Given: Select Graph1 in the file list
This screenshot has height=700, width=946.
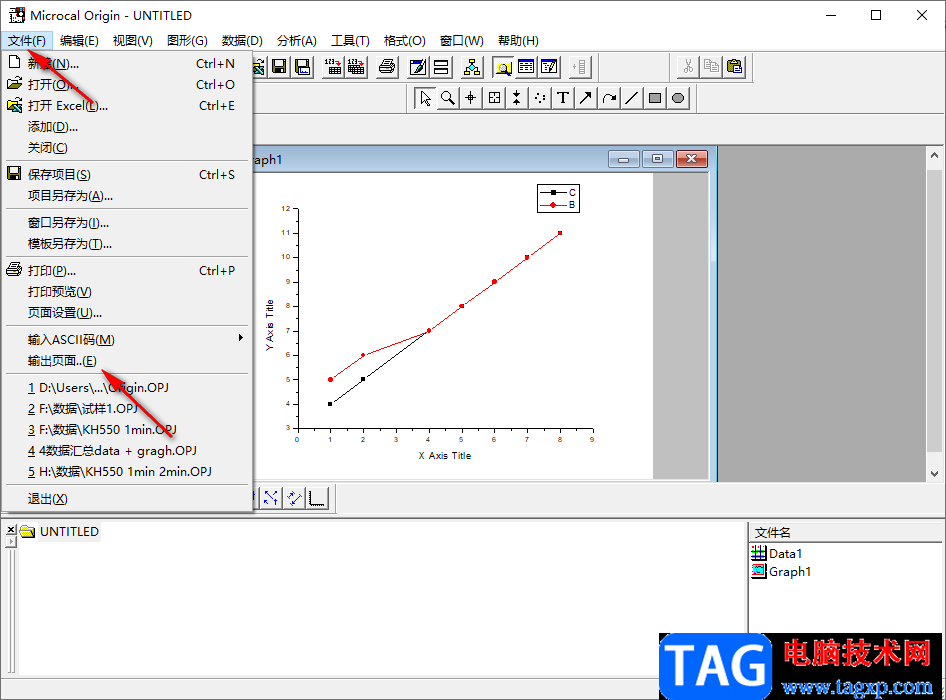Looking at the screenshot, I should [781, 571].
